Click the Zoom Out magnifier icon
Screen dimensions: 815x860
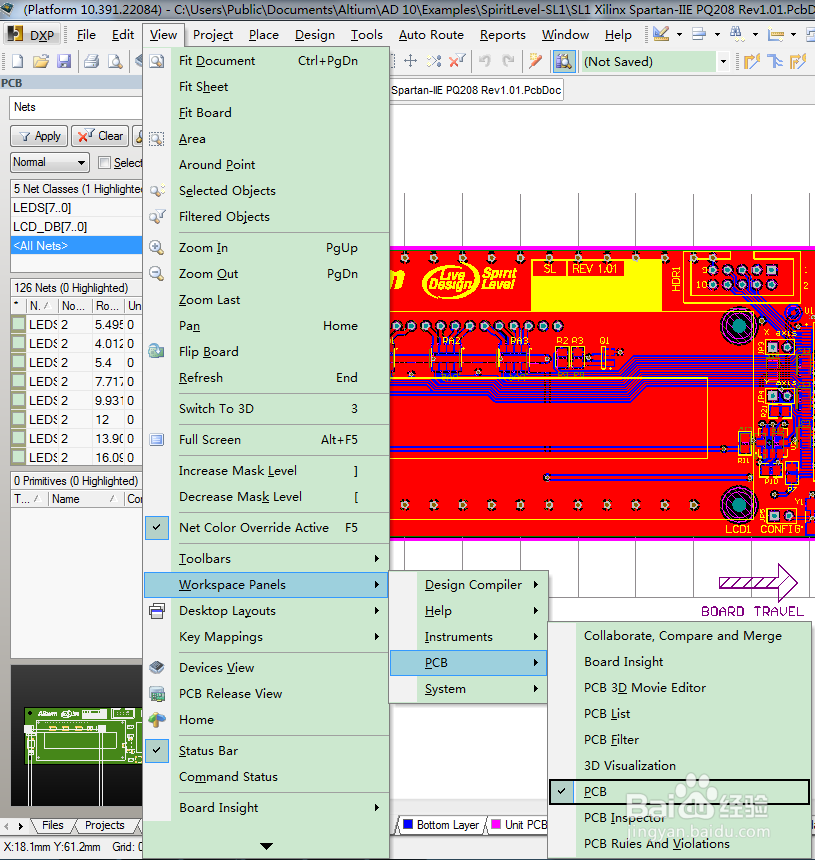coord(157,273)
